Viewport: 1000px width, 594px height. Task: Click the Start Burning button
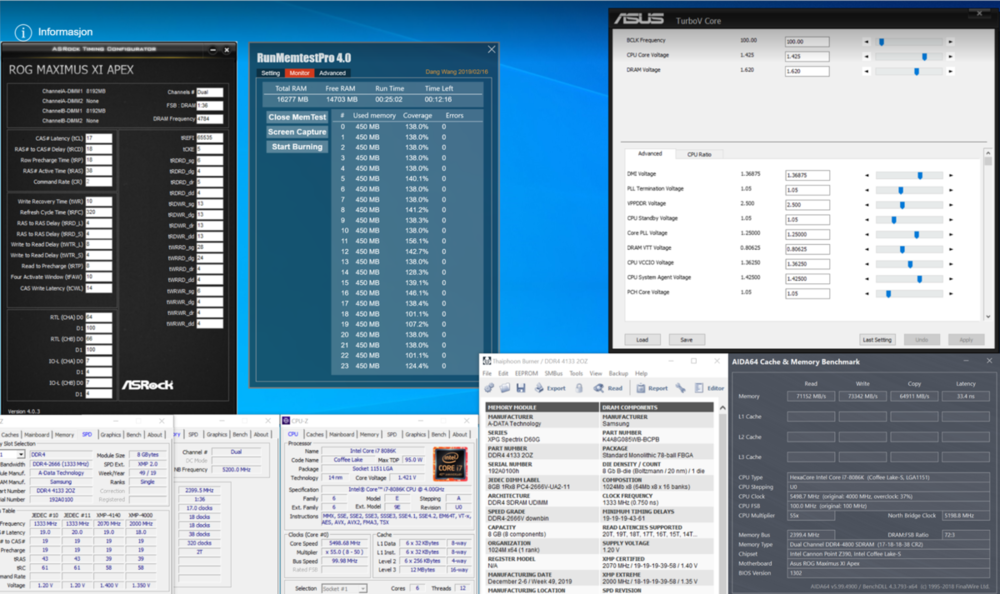(297, 147)
